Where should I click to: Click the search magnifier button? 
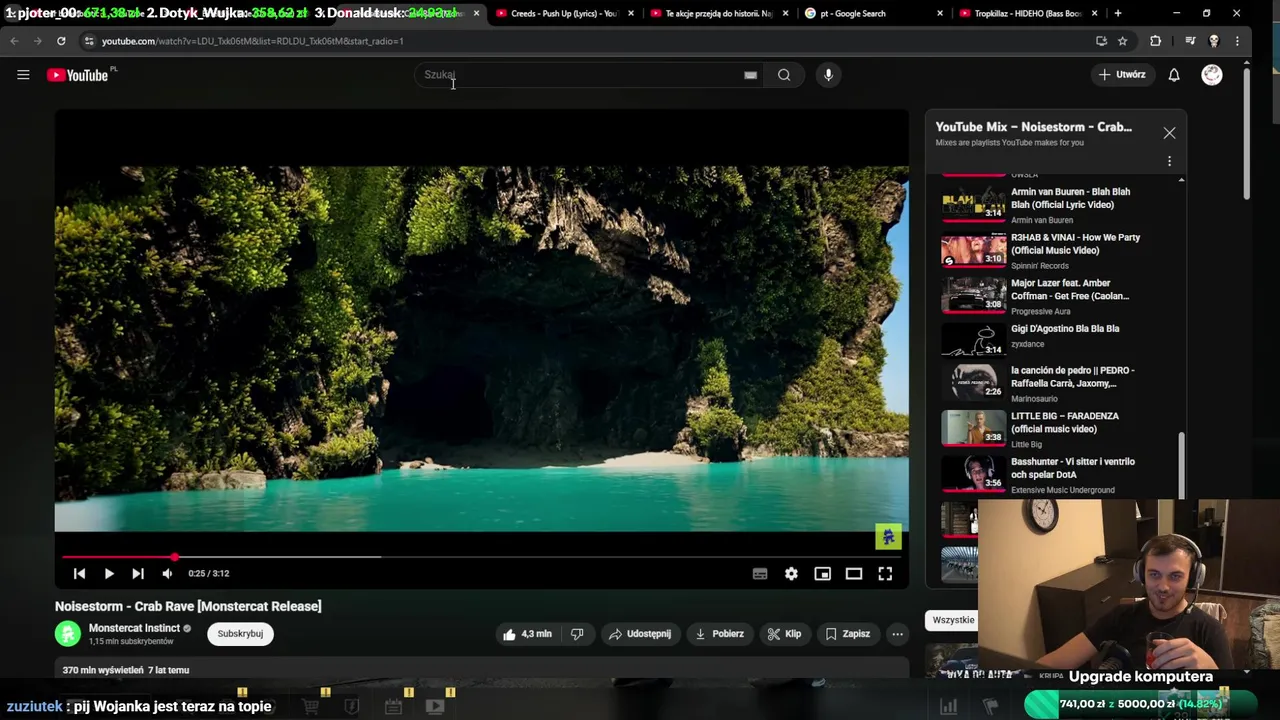[784, 75]
